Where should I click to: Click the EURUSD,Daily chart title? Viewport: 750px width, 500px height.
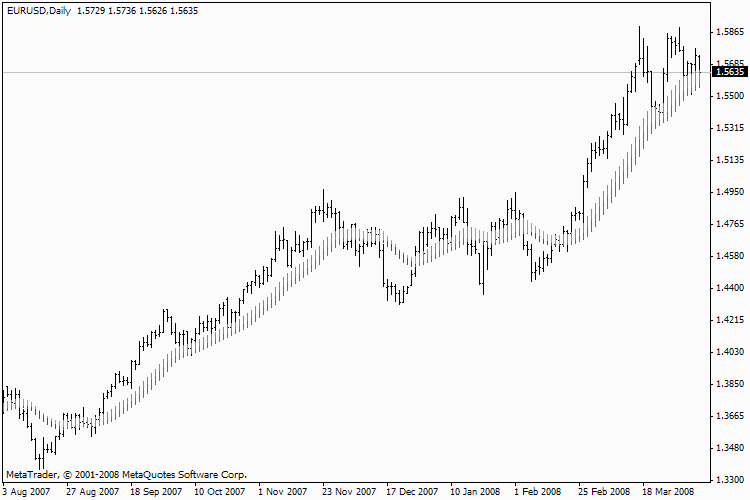coord(36,9)
